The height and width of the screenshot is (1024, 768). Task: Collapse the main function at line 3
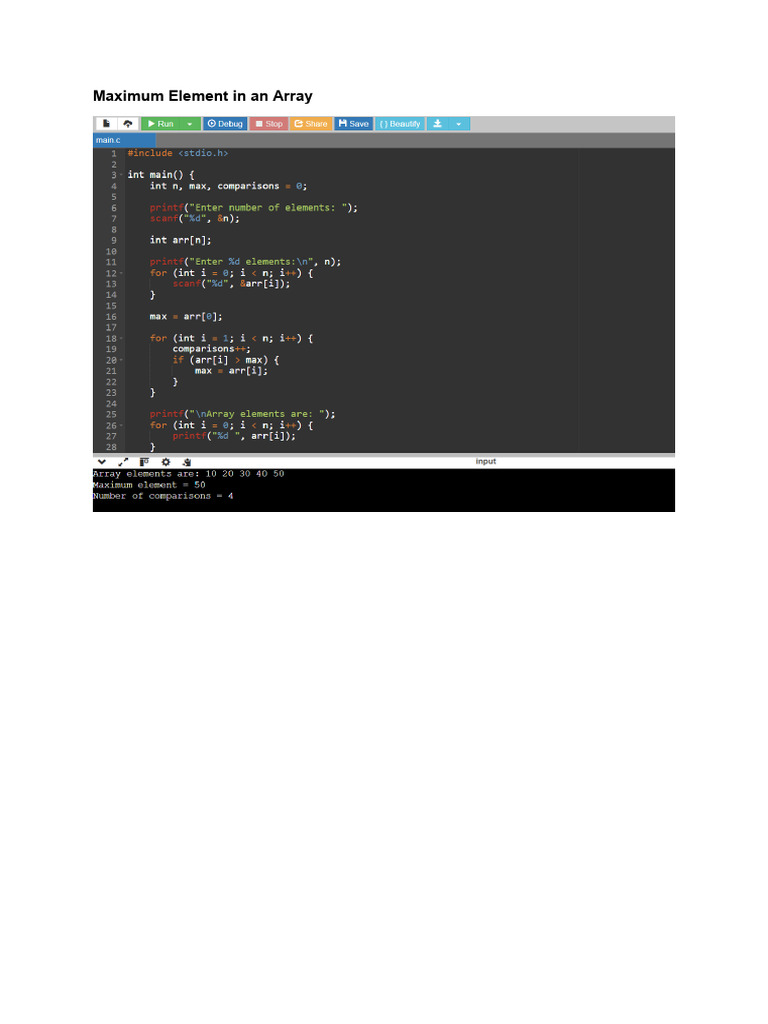coord(121,175)
